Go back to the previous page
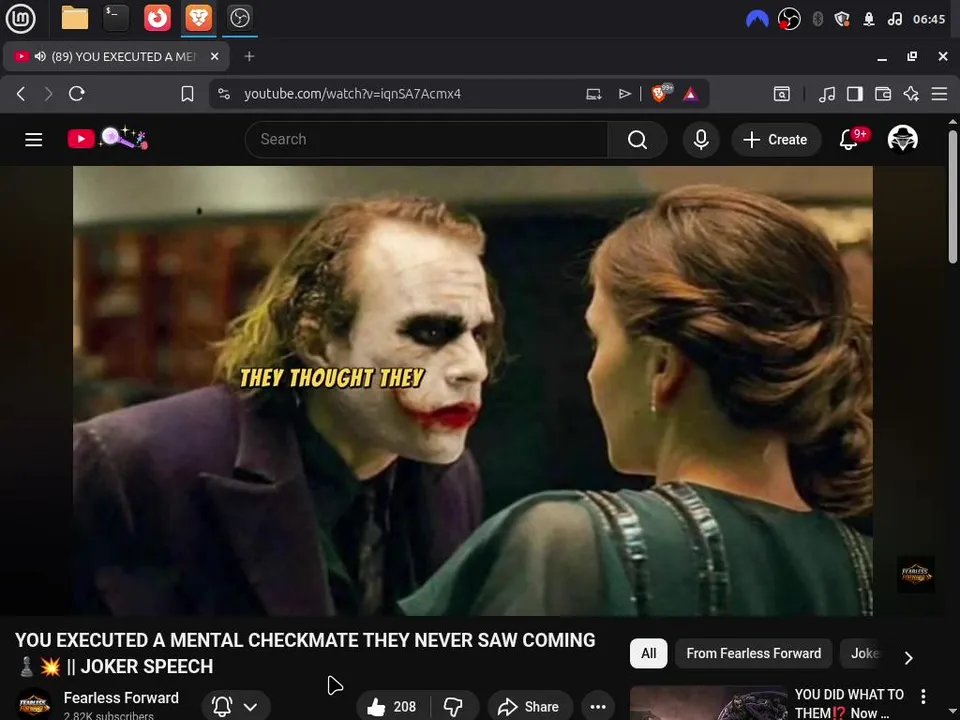 21,94
